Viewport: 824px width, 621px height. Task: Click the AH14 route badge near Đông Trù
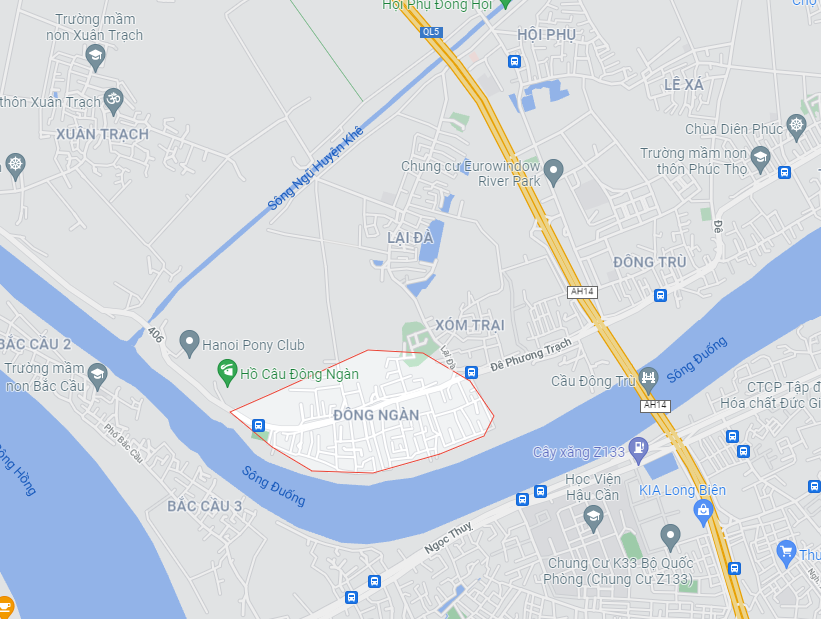[x=582, y=292]
